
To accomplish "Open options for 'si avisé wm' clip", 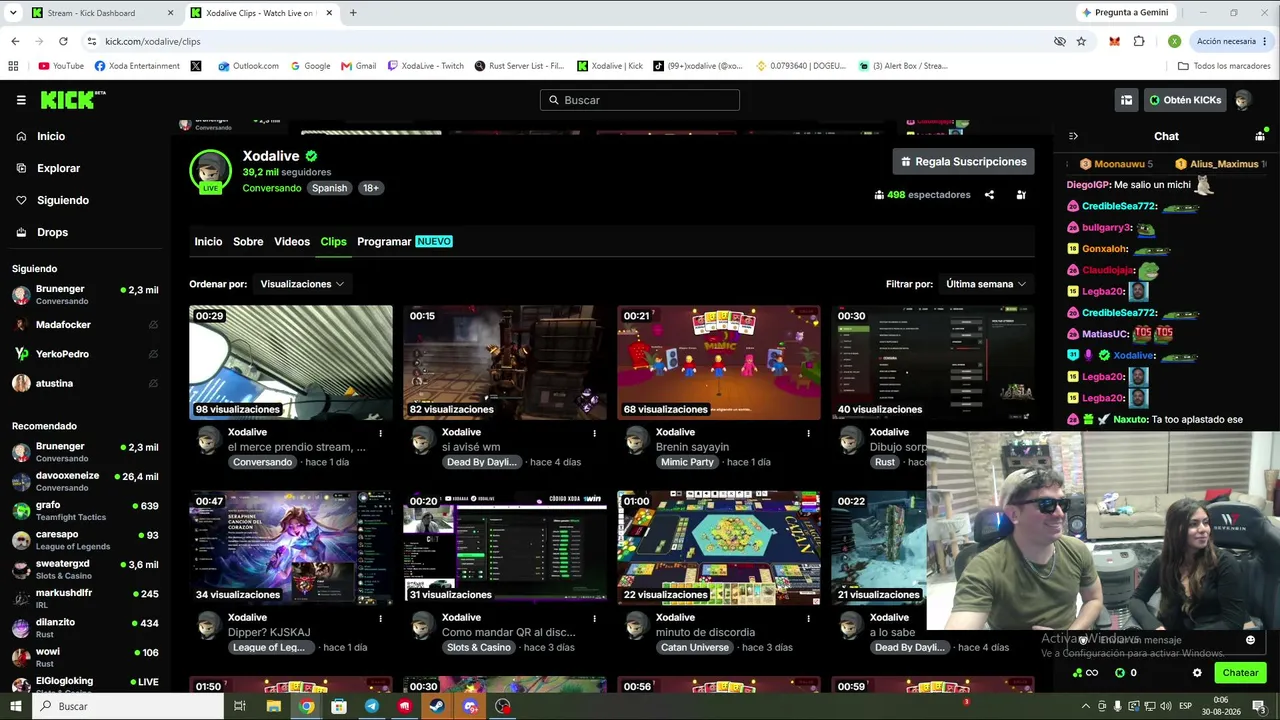I will pos(594,433).
